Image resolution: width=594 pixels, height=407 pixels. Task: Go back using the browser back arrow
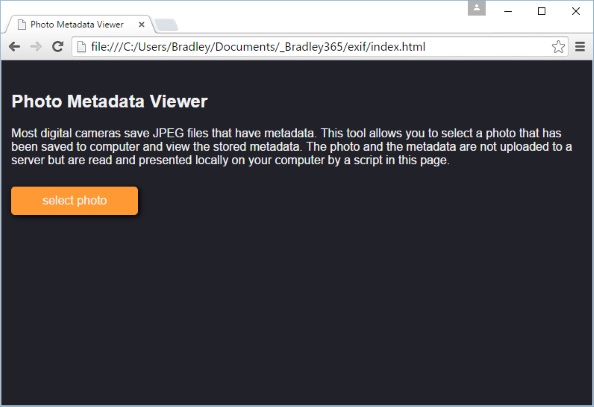pyautogui.click(x=14, y=47)
